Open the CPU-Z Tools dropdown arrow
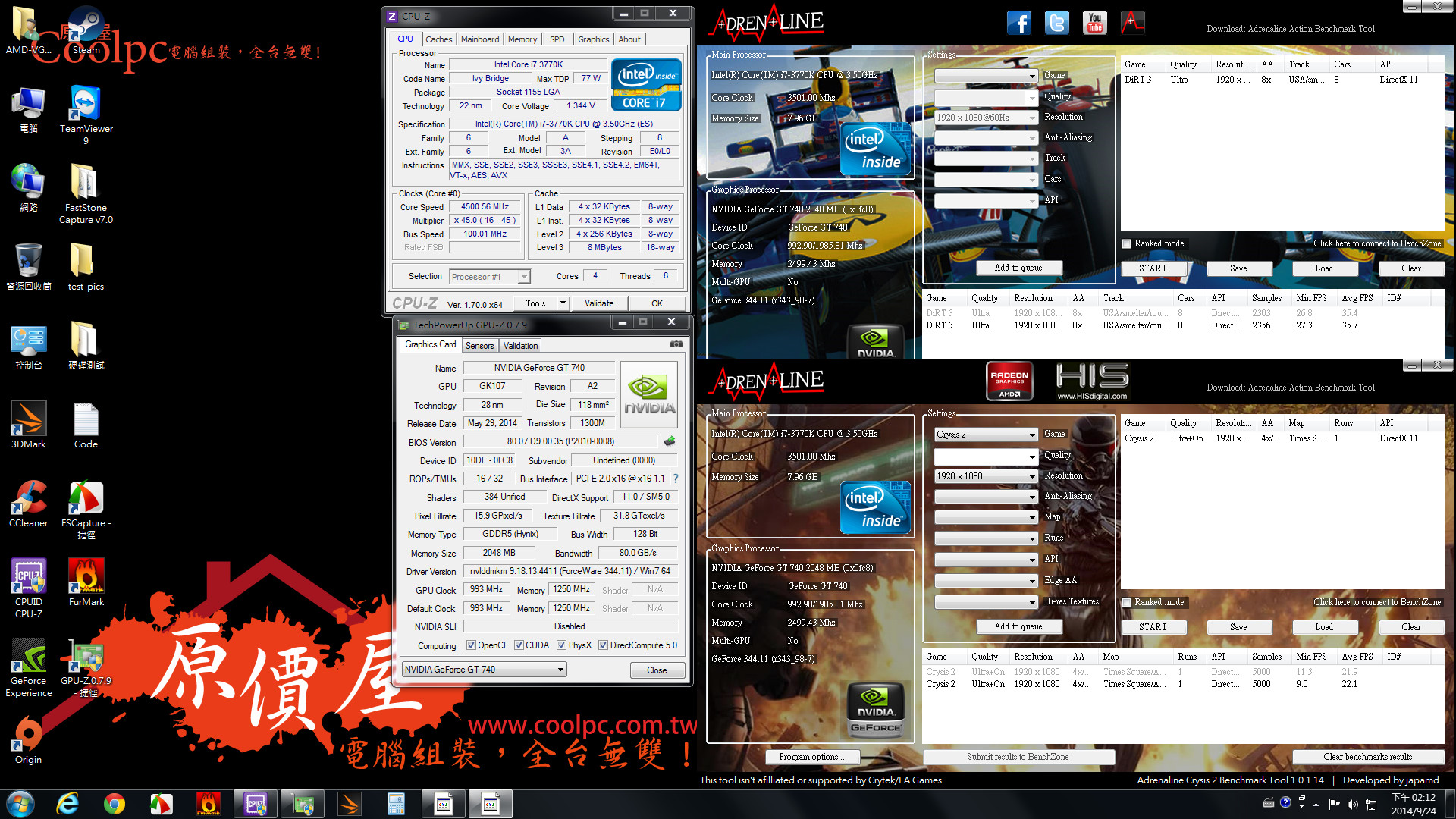Screen dimensions: 1456x819 tap(563, 303)
